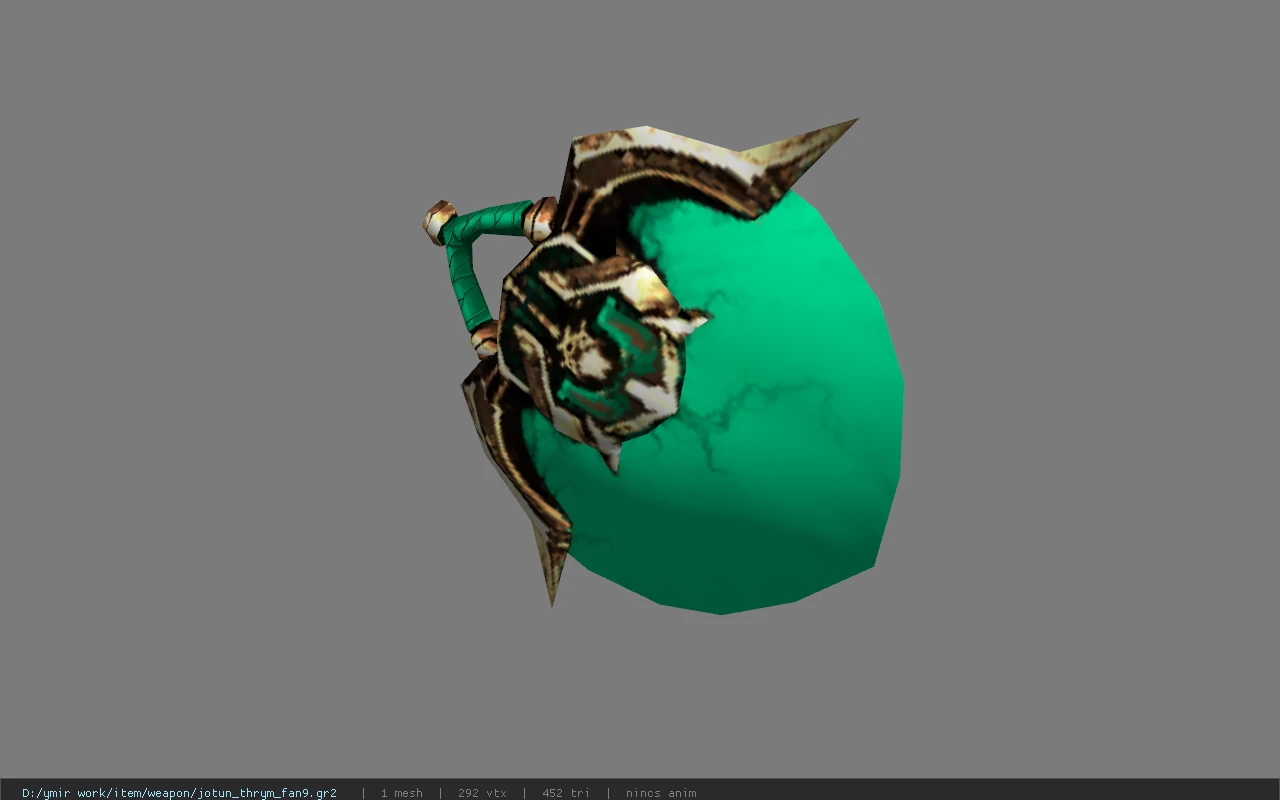Click the "292 vtx" vertex count
Image resolution: width=1280 pixels, height=800 pixels.
tap(482, 793)
